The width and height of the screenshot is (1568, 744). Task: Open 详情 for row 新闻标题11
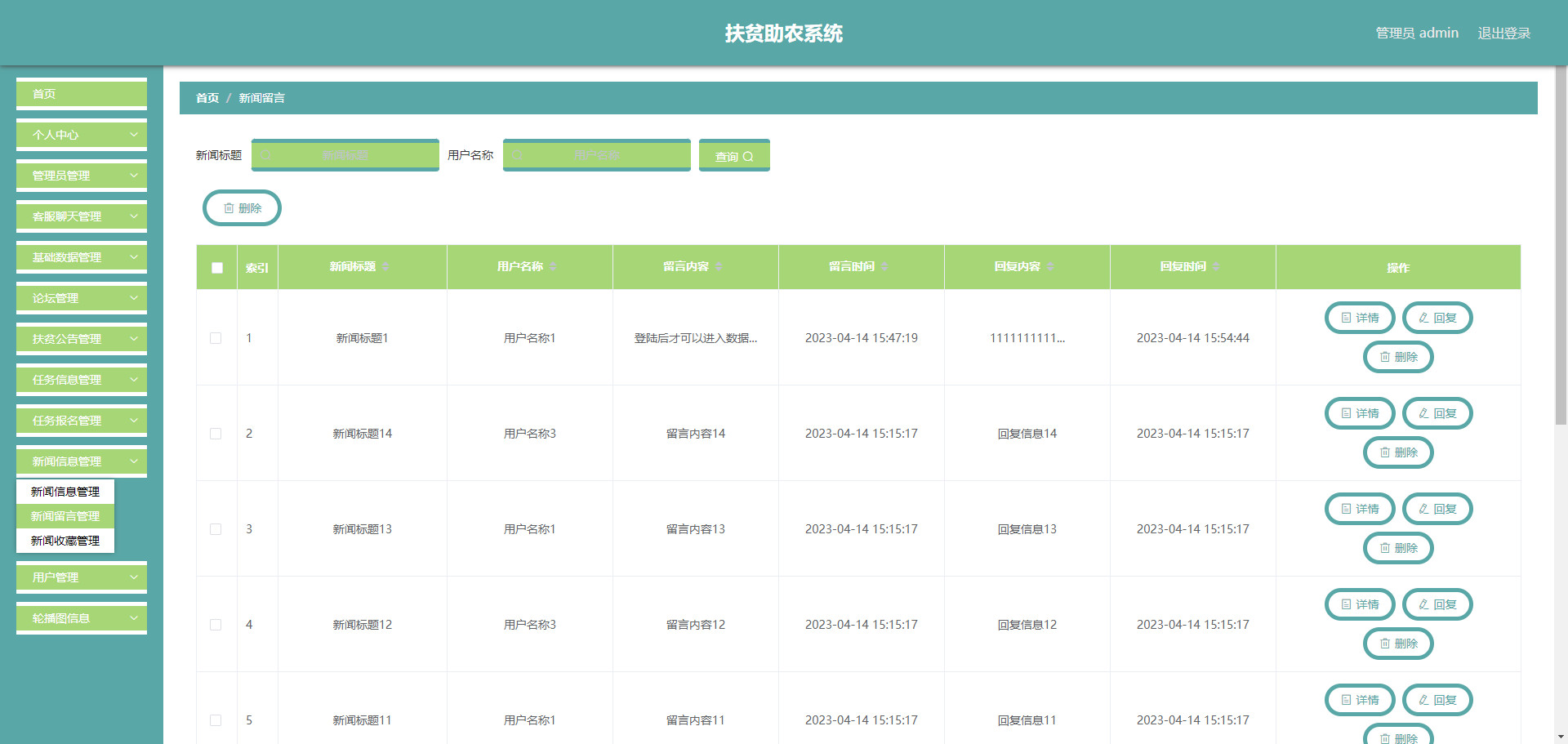1360,700
